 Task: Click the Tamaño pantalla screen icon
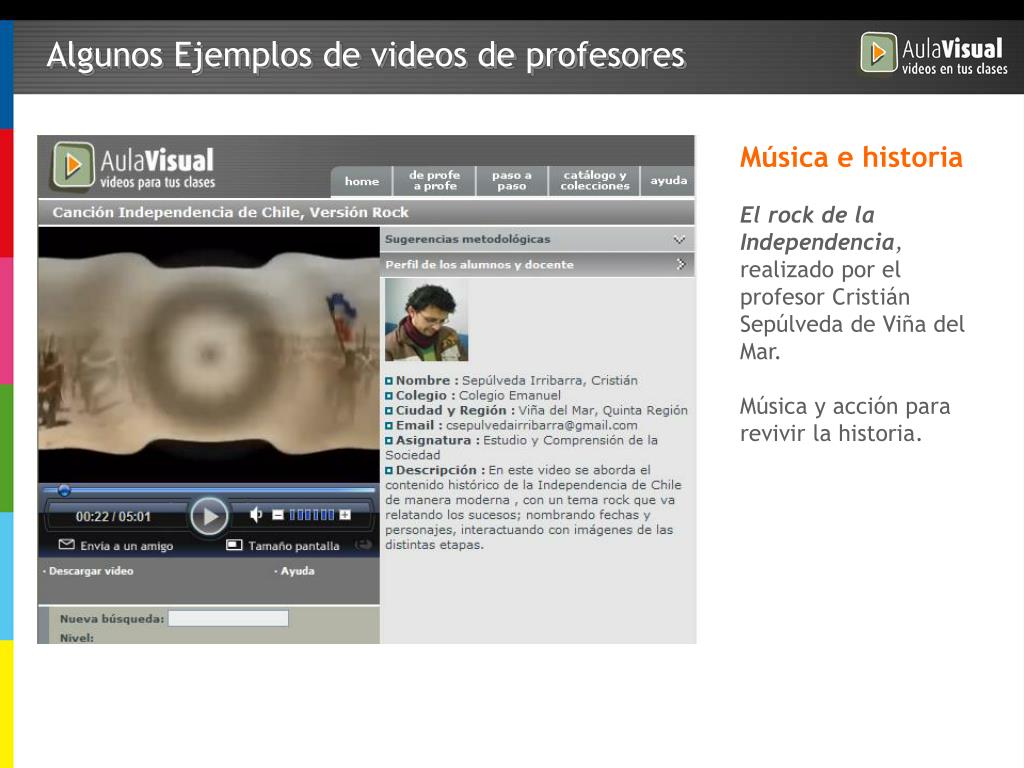234,545
